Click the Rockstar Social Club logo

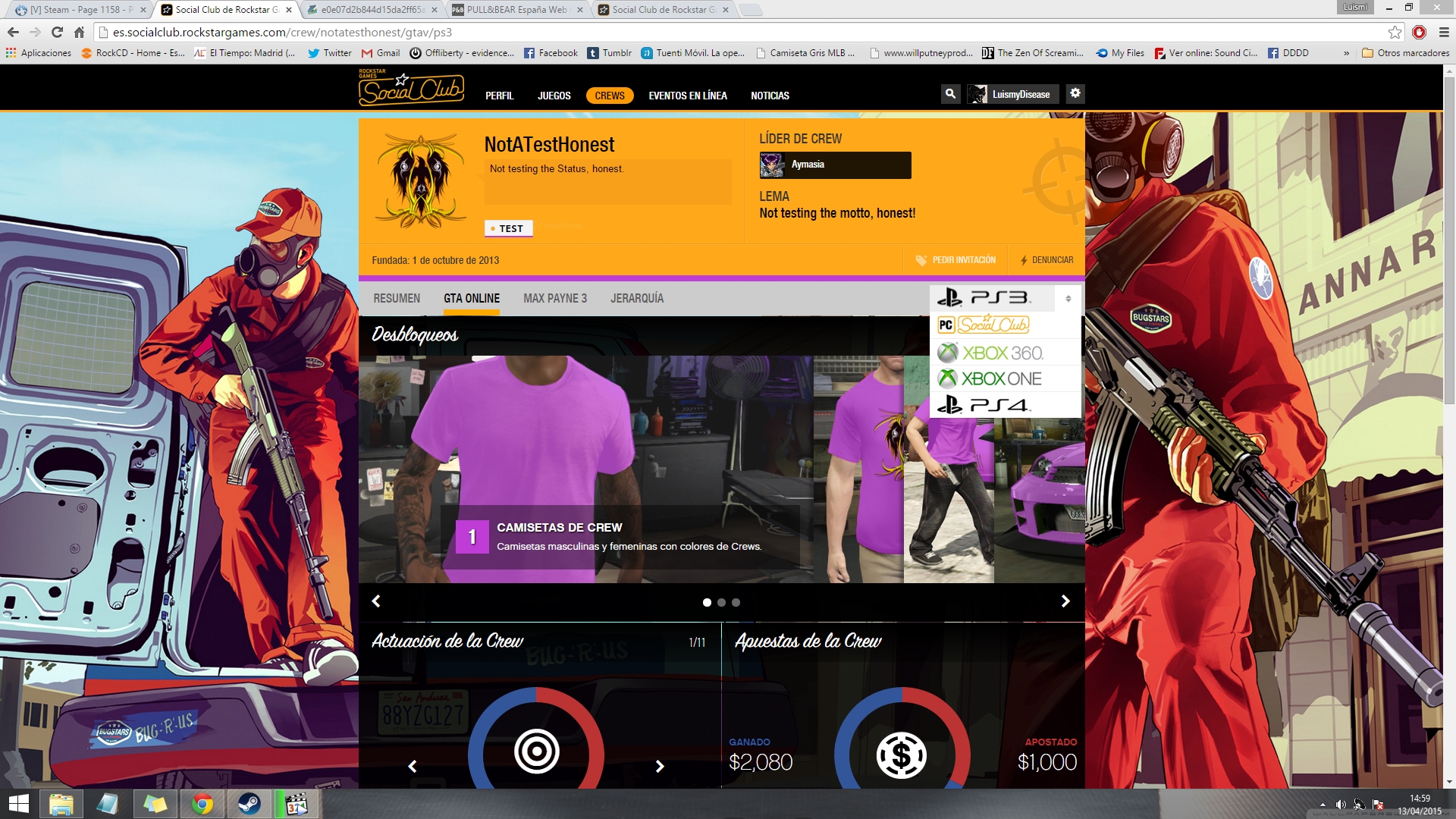[x=410, y=89]
